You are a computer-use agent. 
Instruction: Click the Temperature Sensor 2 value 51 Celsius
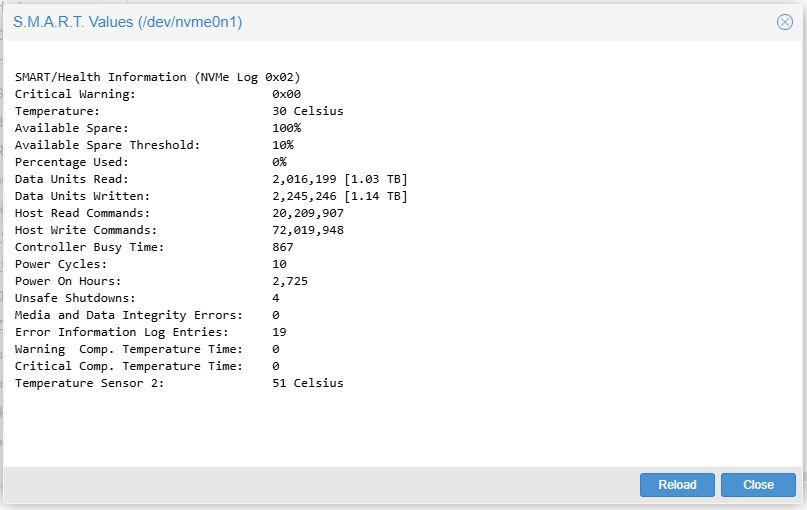pyautogui.click(x=308, y=383)
